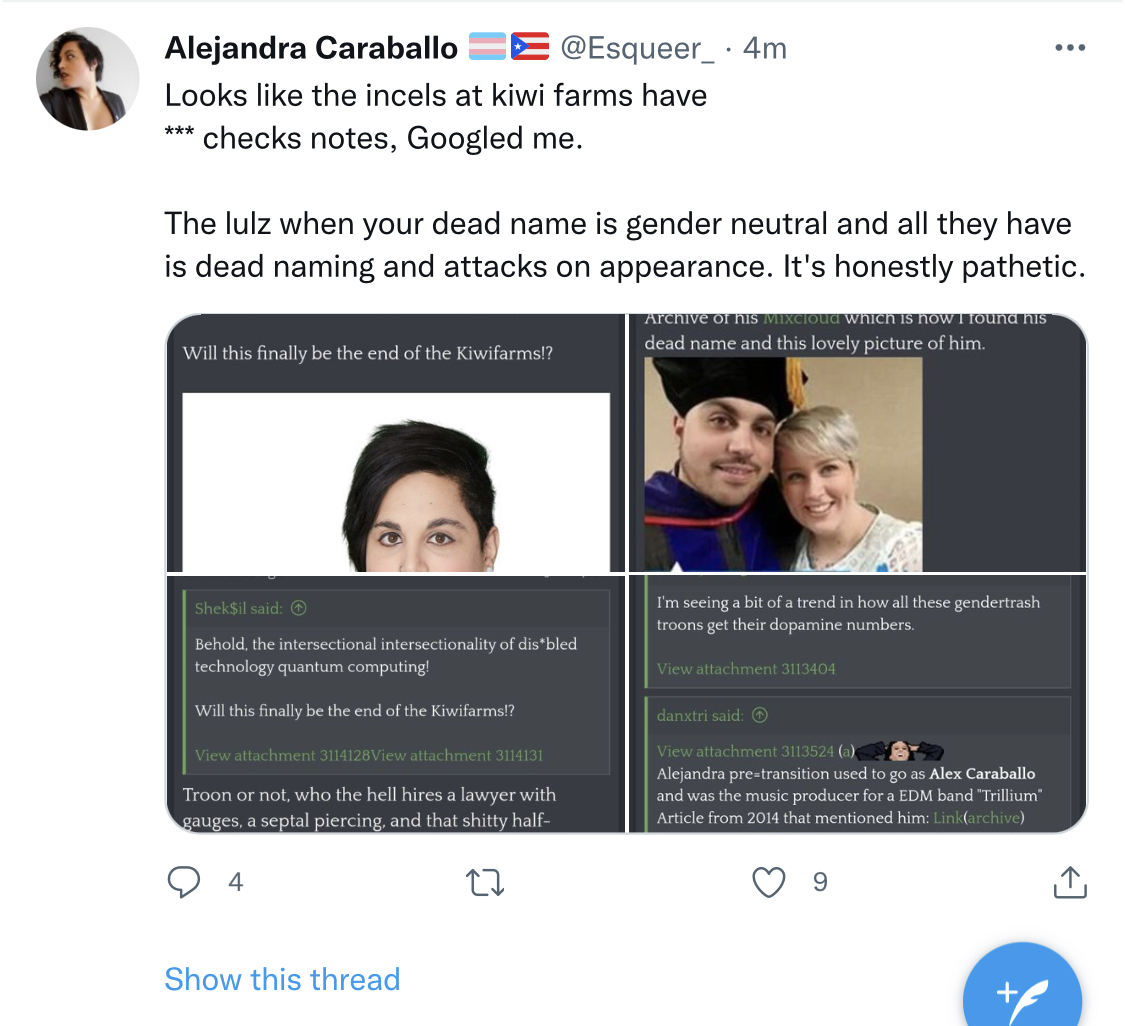
Task: Open the bottom-left Shek$il quote image
Action: pyautogui.click(x=396, y=704)
